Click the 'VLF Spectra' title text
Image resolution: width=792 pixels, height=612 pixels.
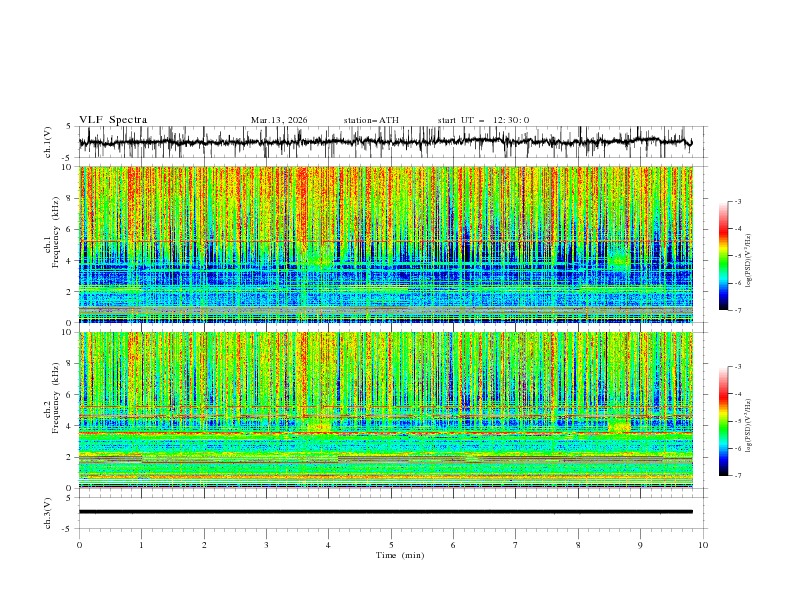tap(113, 120)
